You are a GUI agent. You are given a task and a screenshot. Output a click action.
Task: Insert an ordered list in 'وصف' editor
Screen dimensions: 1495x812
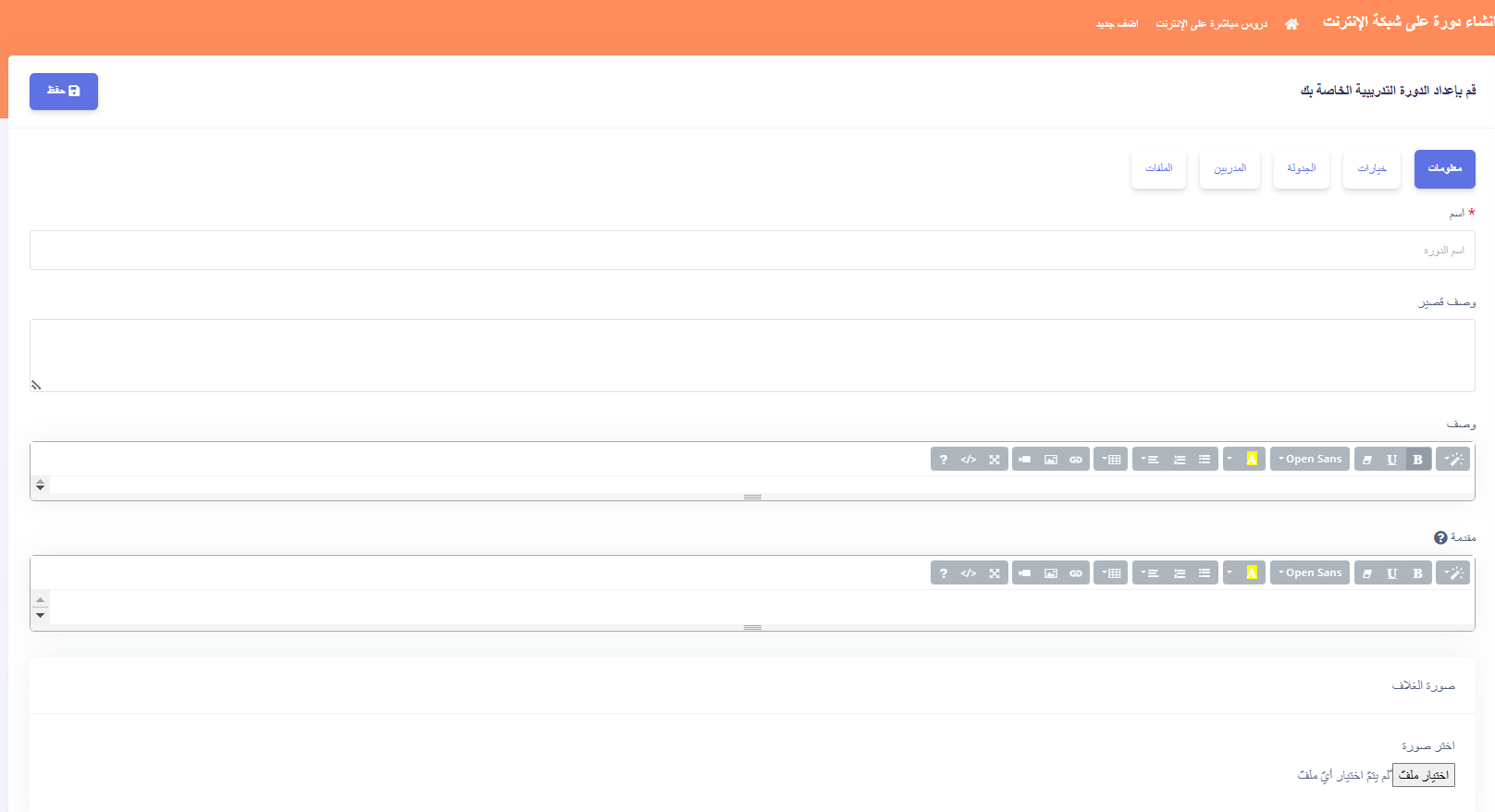(1180, 460)
